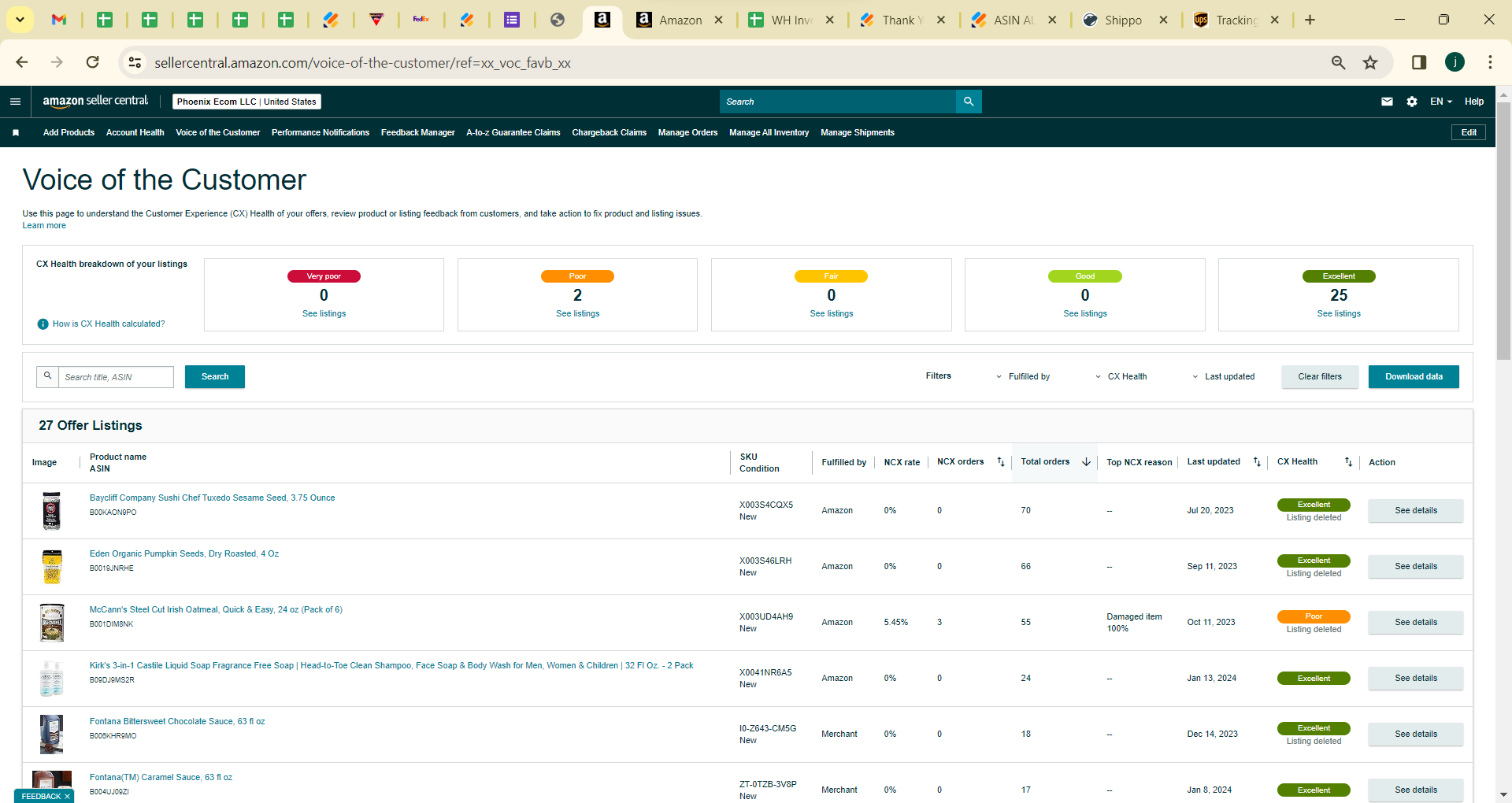Screen dimensions: 1512x803
Task: Open the settings gear icon
Action: 1412,102
